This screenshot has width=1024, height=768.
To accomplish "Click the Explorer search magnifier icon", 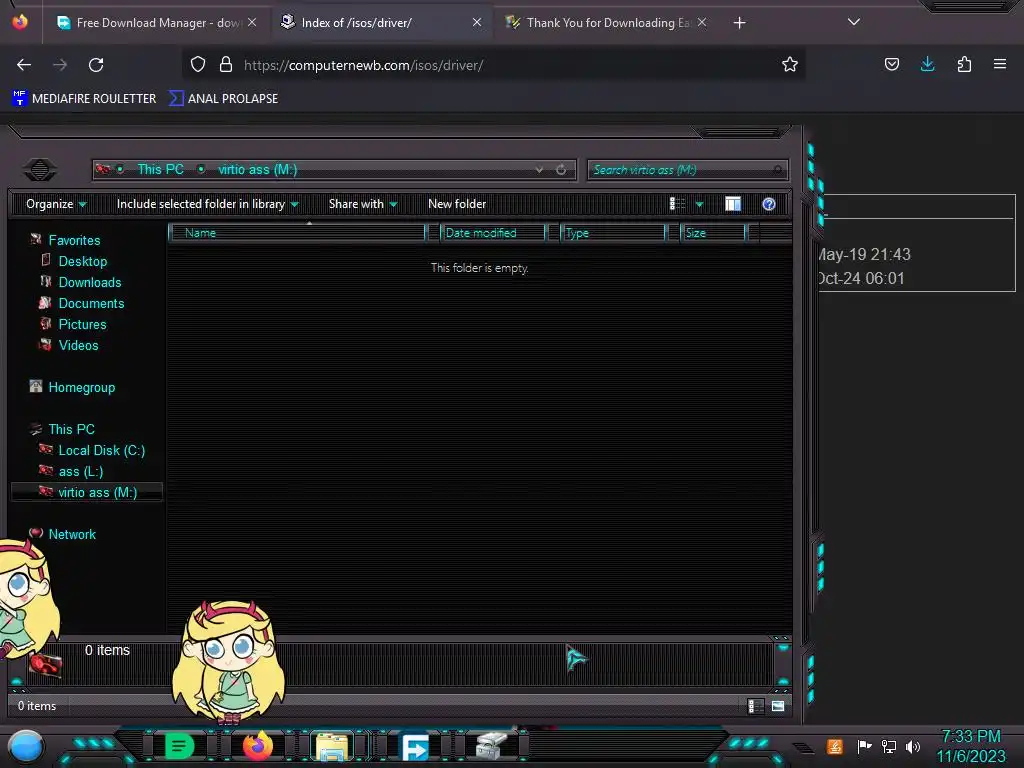I will point(777,170).
